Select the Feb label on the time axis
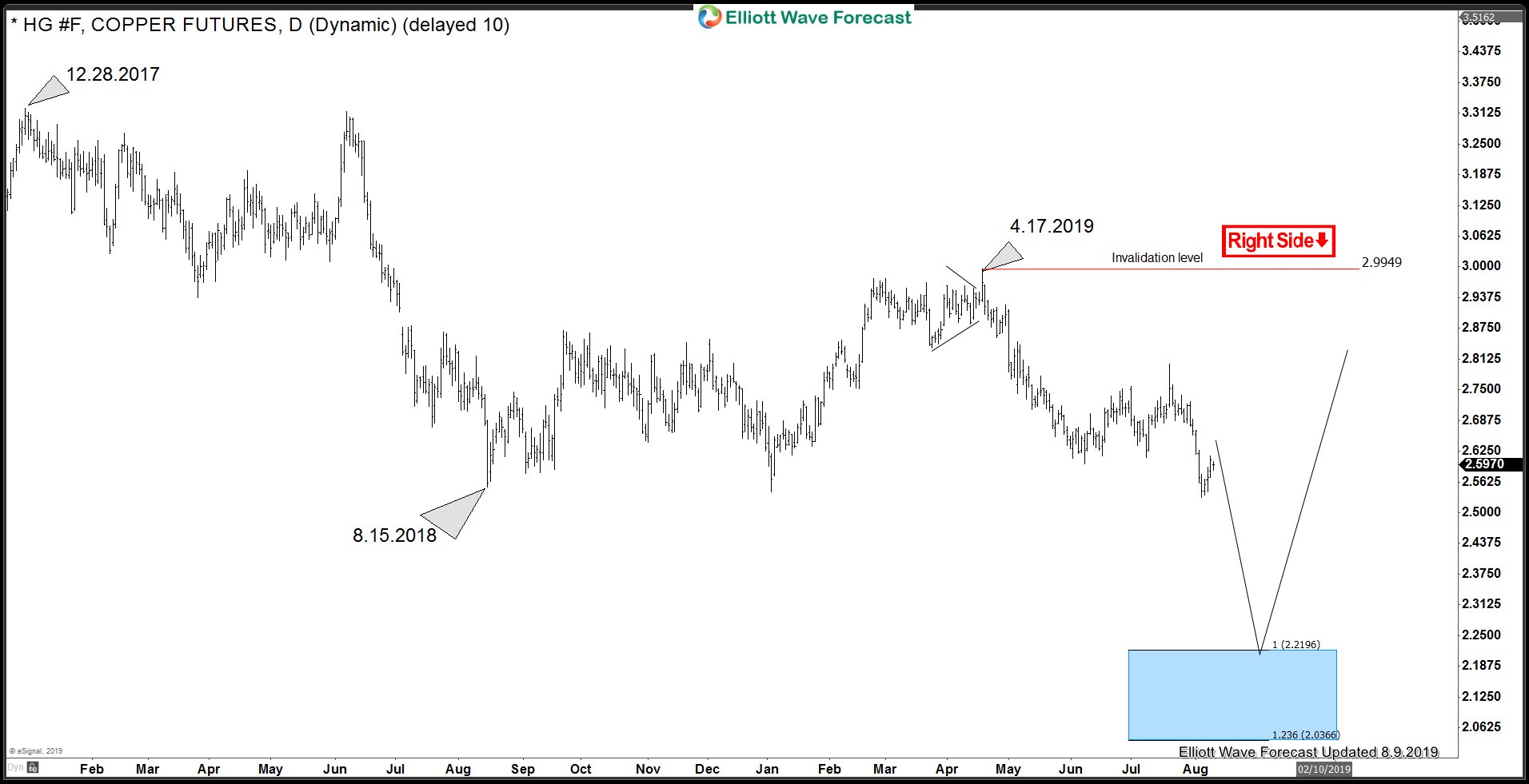This screenshot has height=784, width=1529. tap(92, 769)
